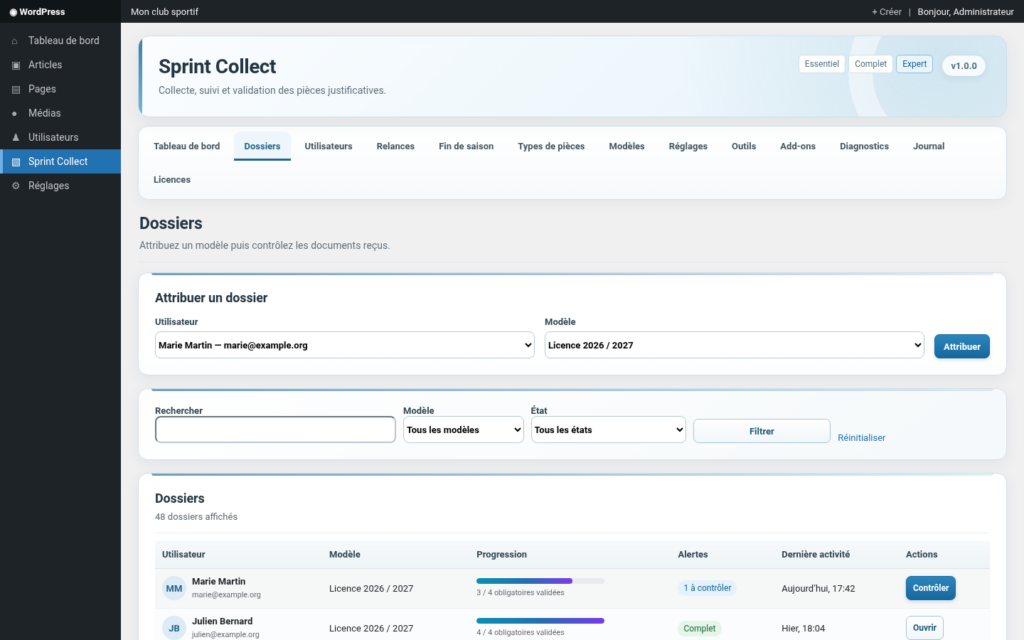The image size is (1024, 640).
Task: Click the Pages icon in sidebar
Action: (16, 89)
